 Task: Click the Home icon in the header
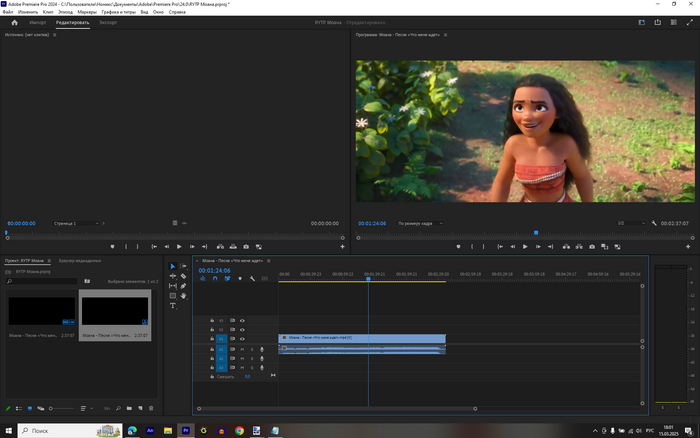coord(14,22)
